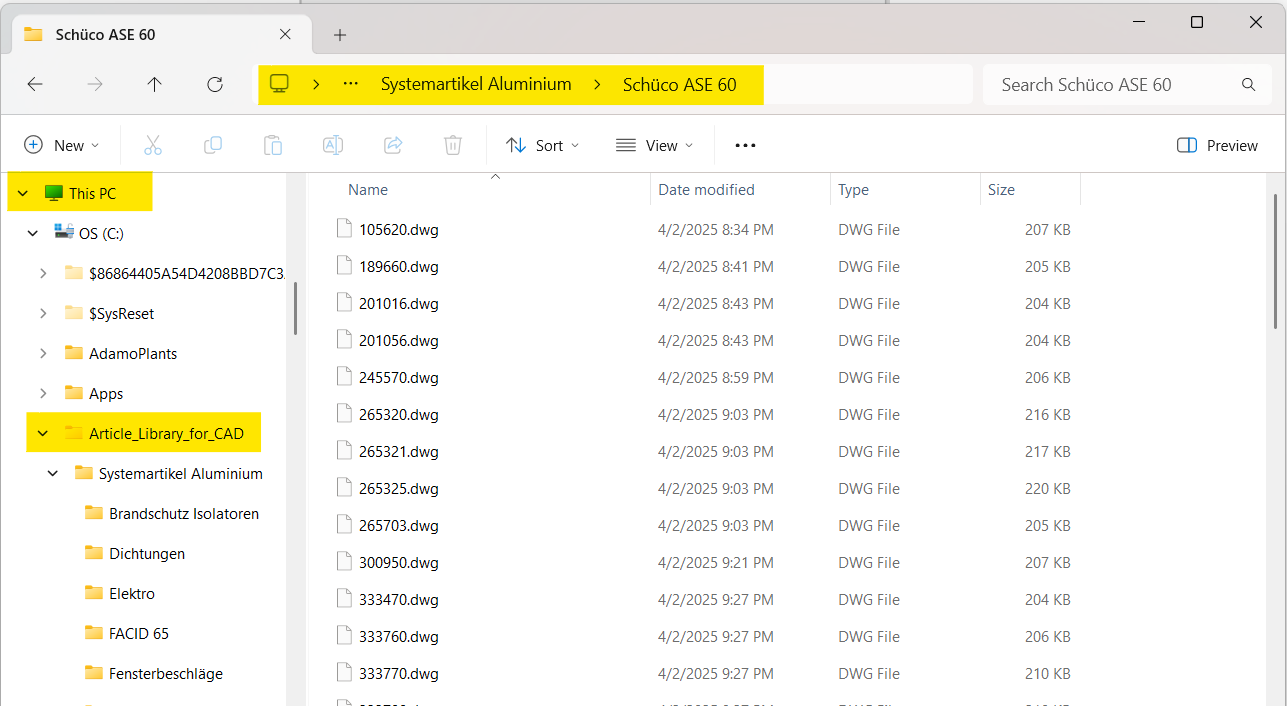Click the New button
The height and width of the screenshot is (706, 1287).
point(62,146)
